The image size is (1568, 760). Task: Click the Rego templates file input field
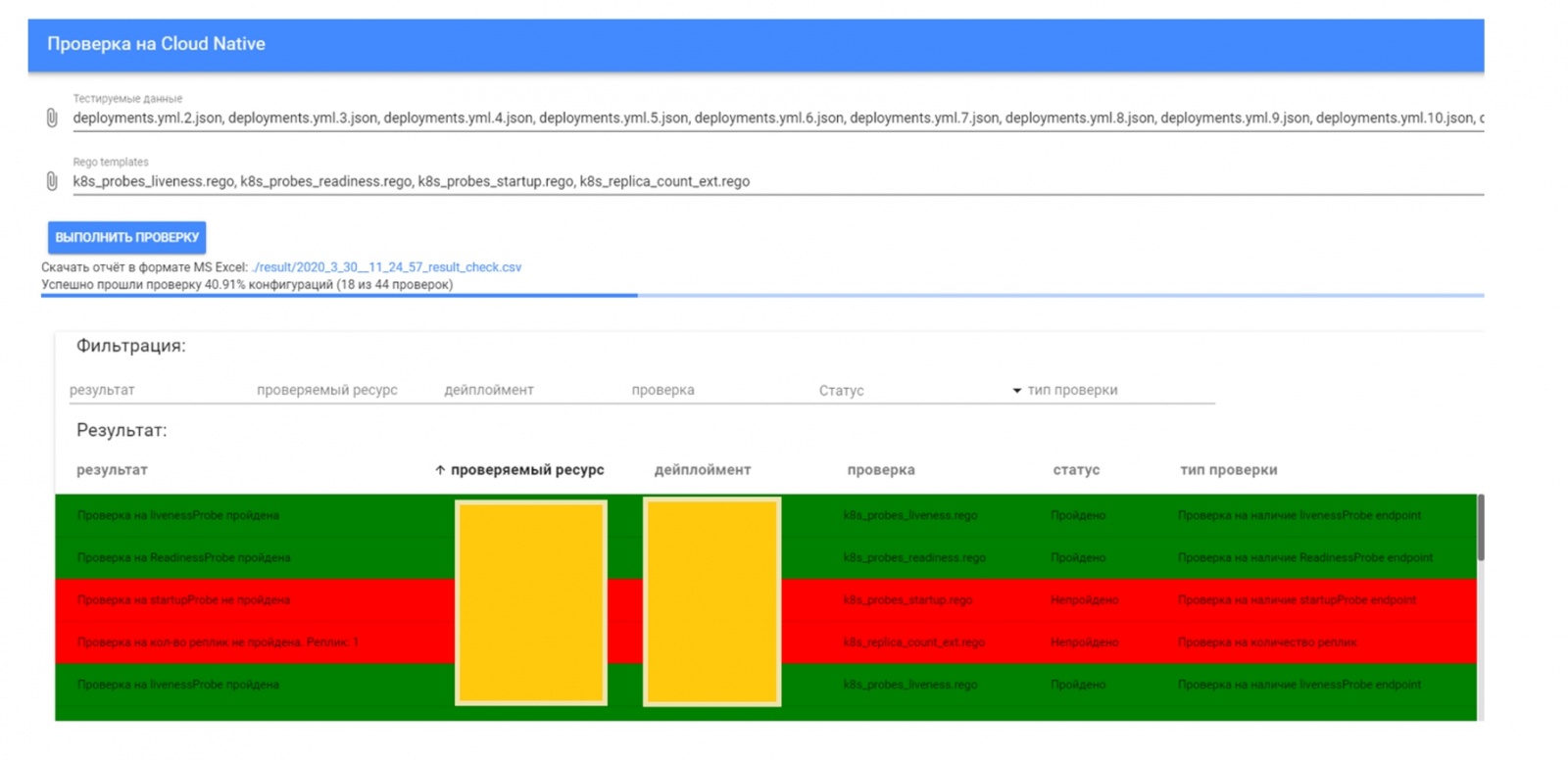778,181
